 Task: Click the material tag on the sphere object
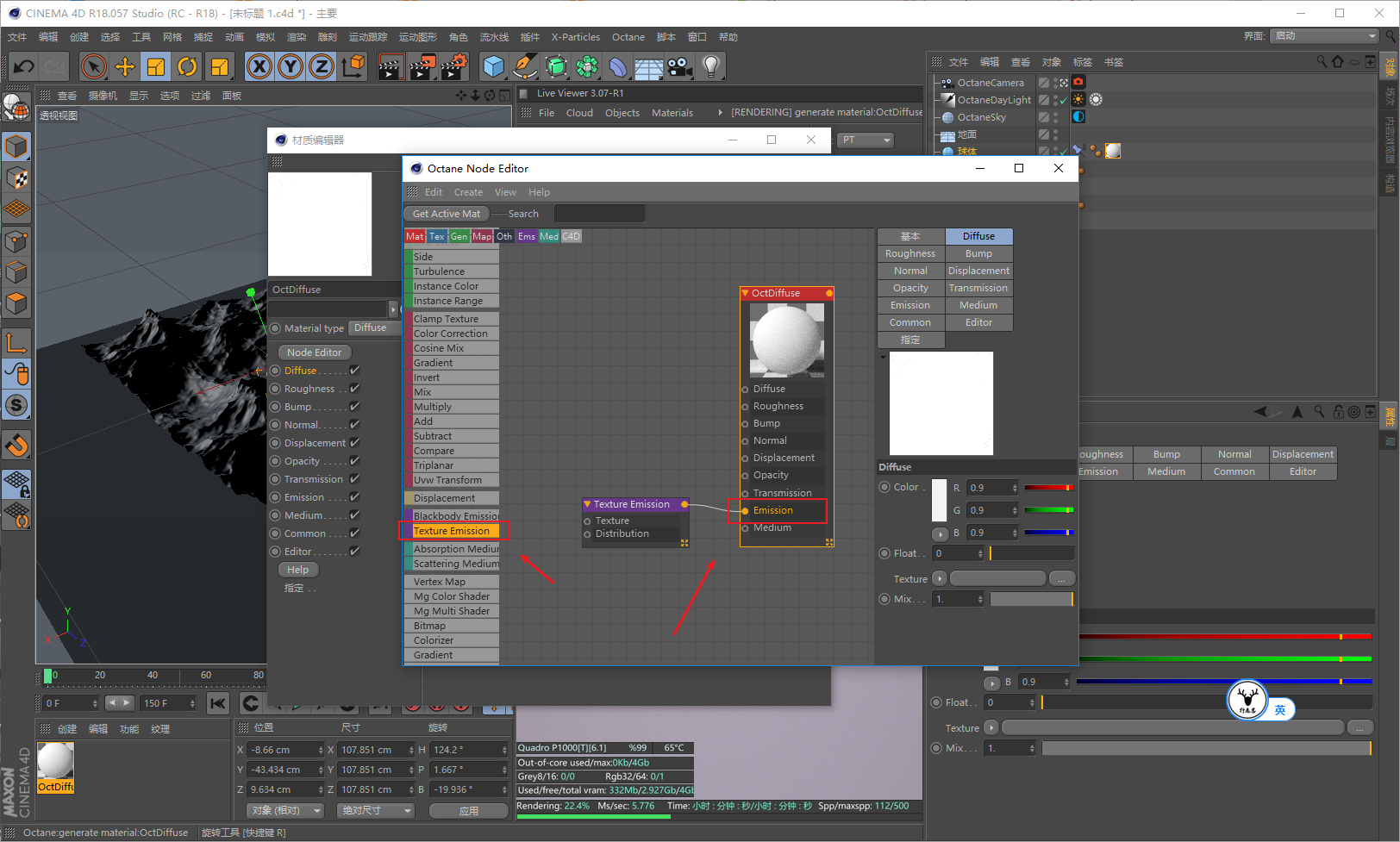(1113, 151)
